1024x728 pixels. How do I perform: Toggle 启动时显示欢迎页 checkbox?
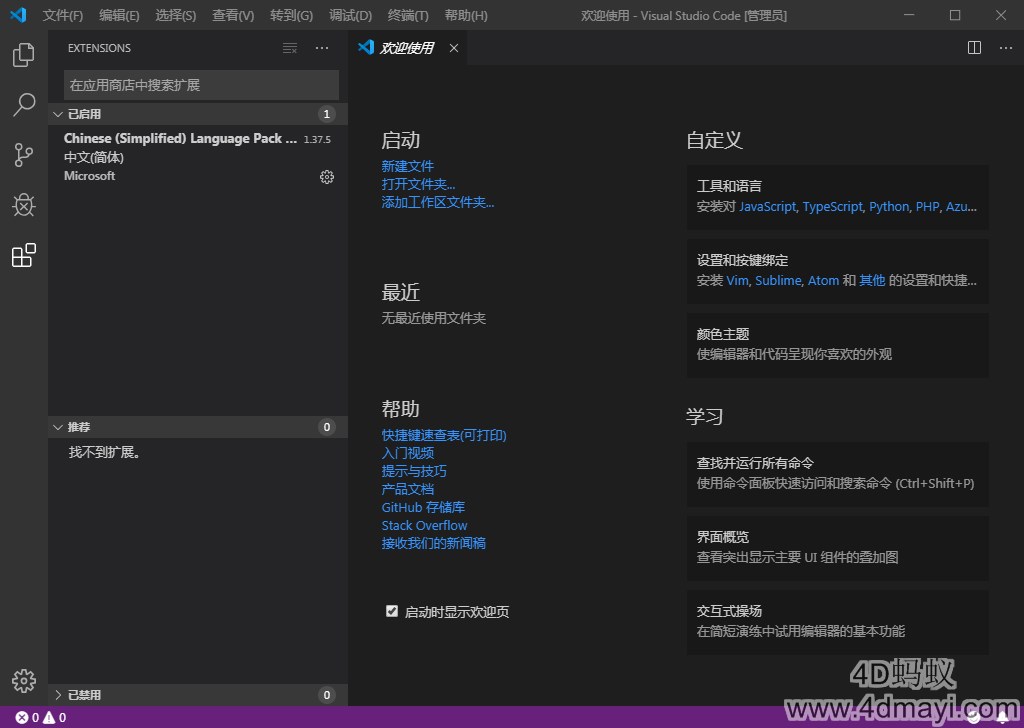click(x=392, y=611)
